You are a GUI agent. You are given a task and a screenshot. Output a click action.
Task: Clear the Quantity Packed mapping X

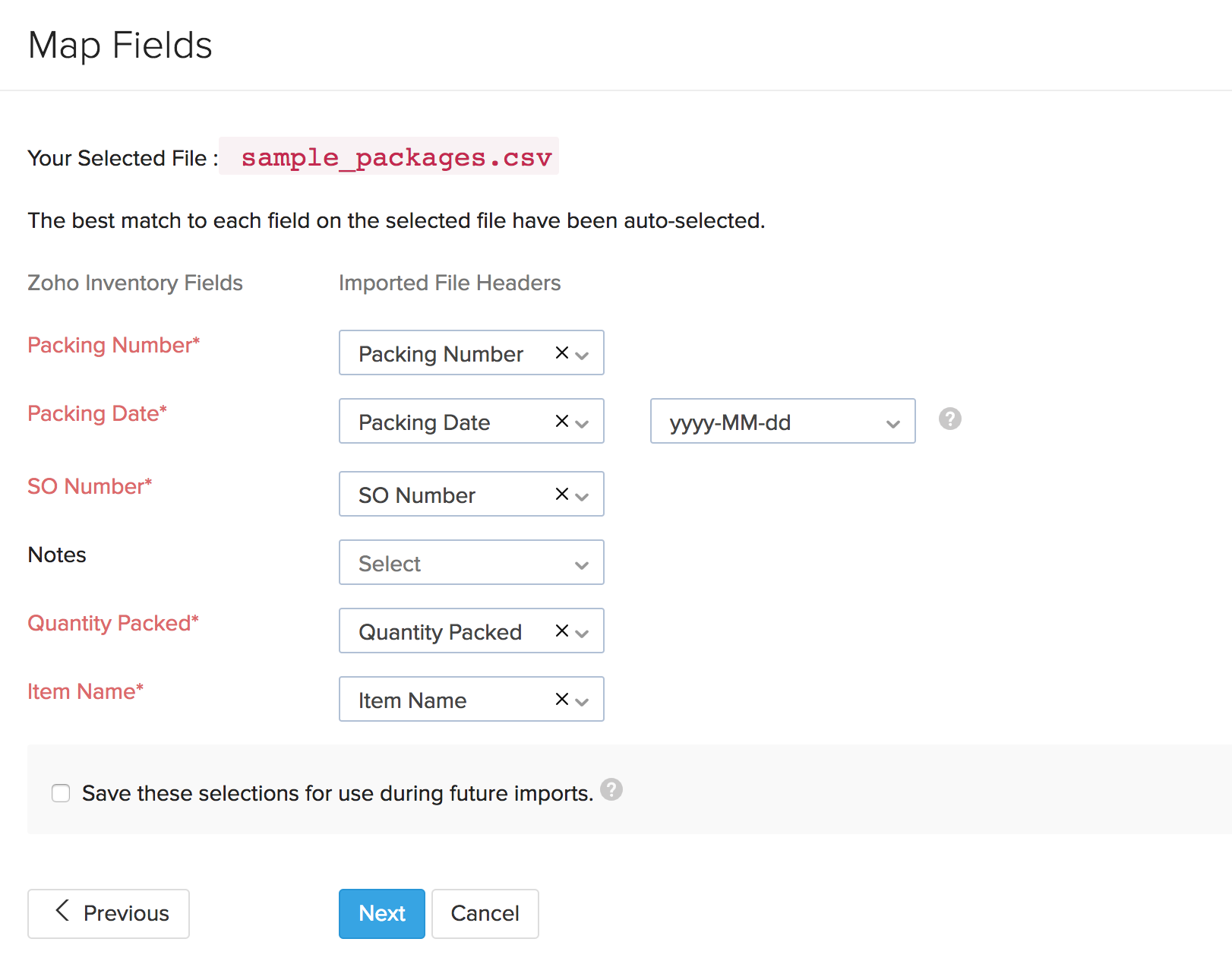(x=562, y=631)
